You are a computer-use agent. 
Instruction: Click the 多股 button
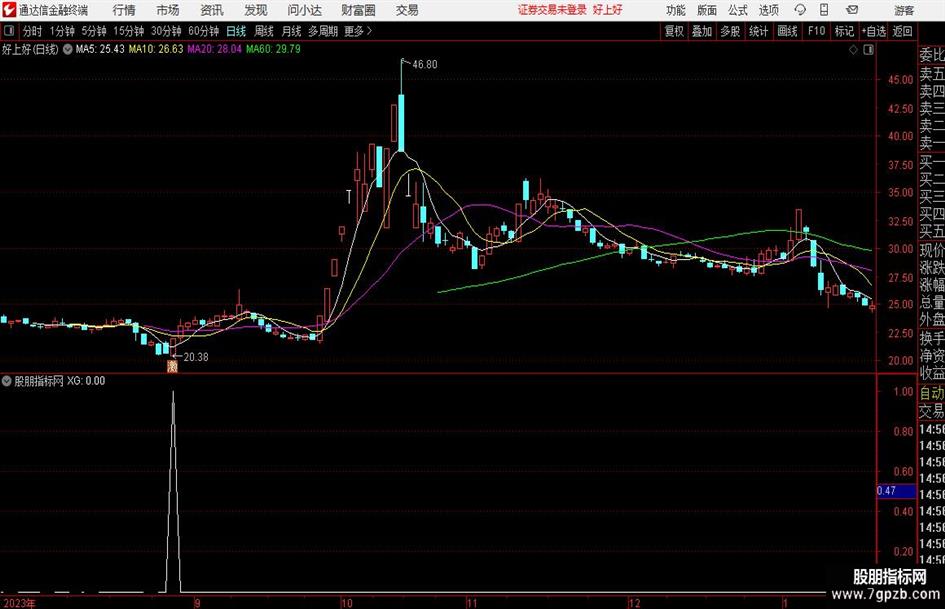(730, 31)
